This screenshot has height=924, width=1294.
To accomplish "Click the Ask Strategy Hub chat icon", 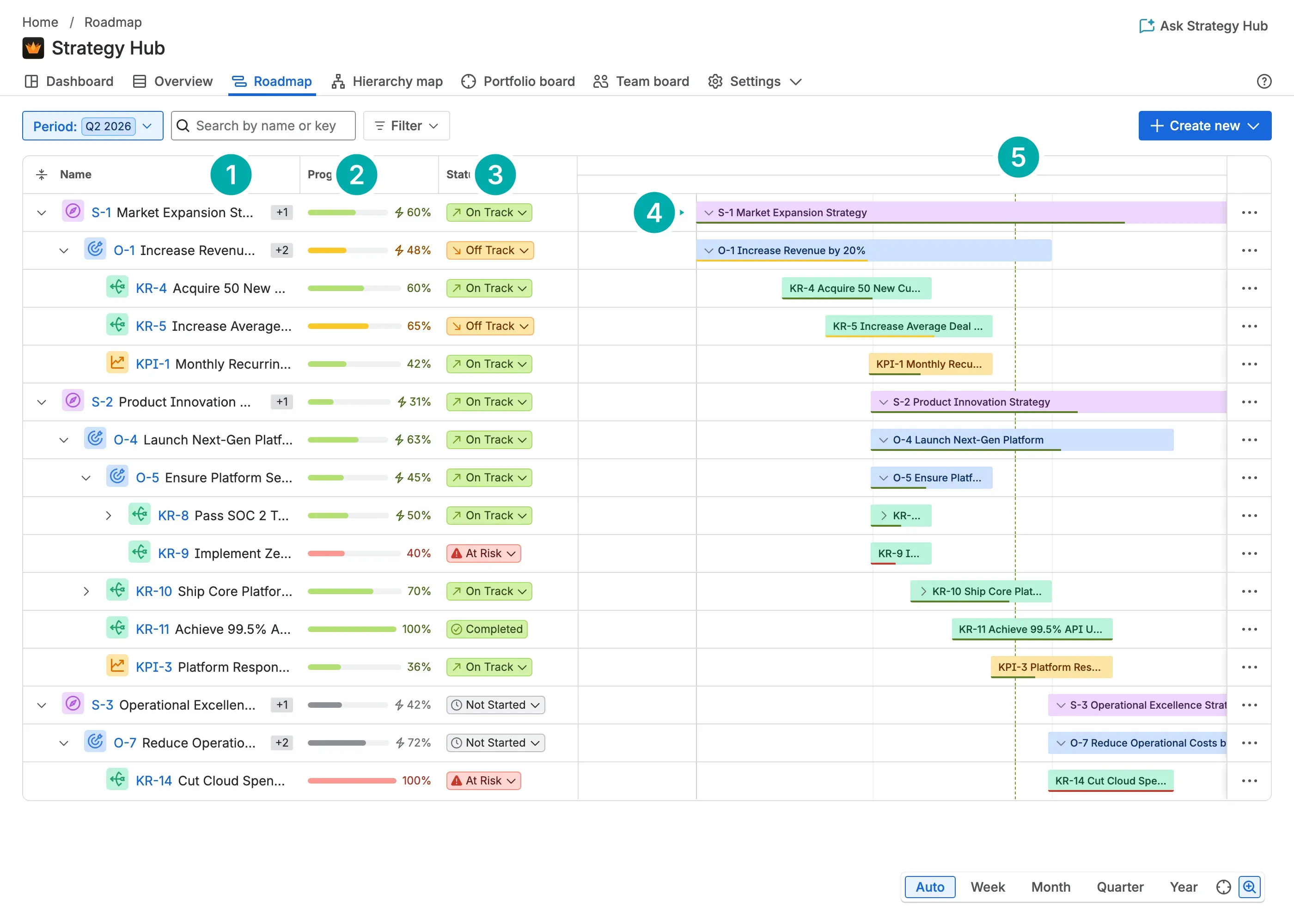I will [x=1146, y=26].
